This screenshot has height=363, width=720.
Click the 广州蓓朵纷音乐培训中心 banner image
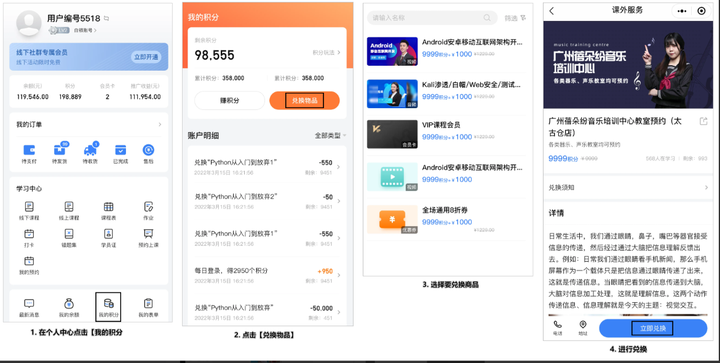coord(628,65)
